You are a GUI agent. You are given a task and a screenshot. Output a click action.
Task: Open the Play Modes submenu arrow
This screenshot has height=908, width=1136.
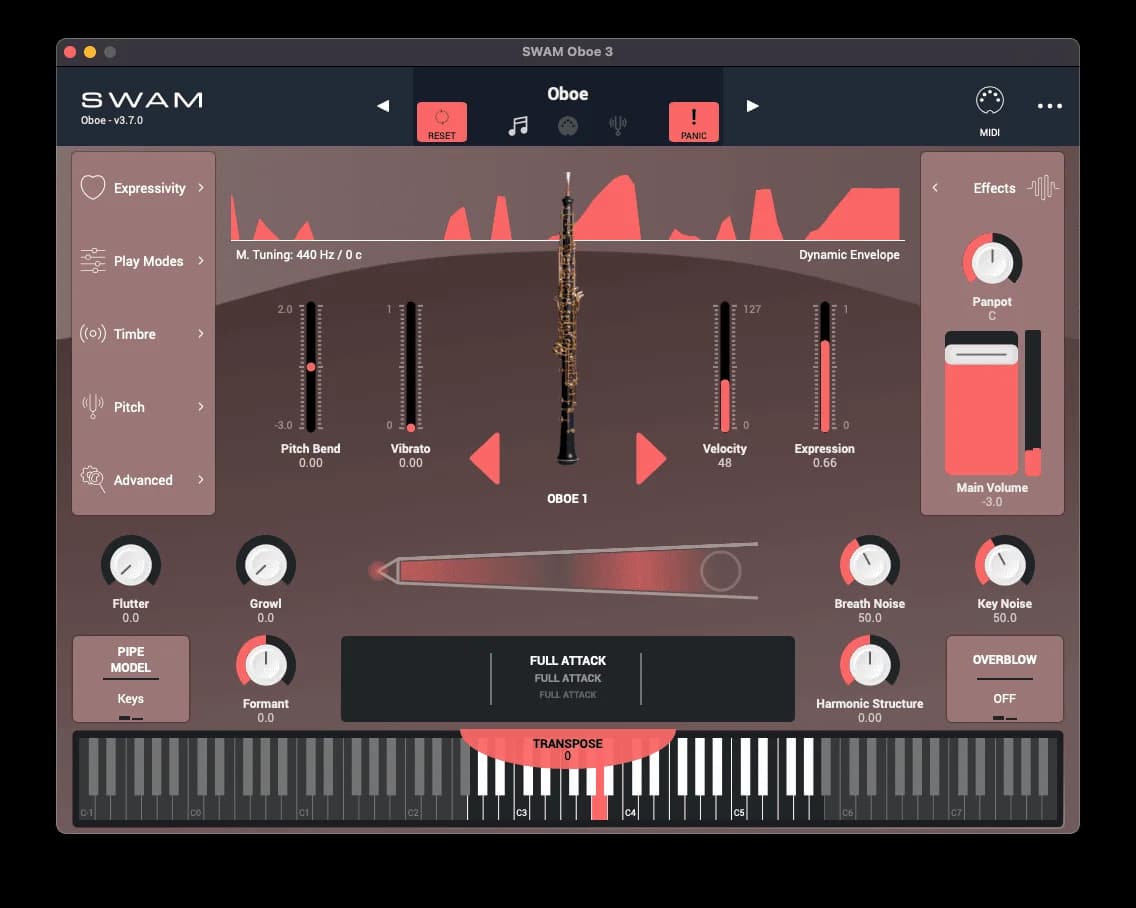[x=200, y=260]
